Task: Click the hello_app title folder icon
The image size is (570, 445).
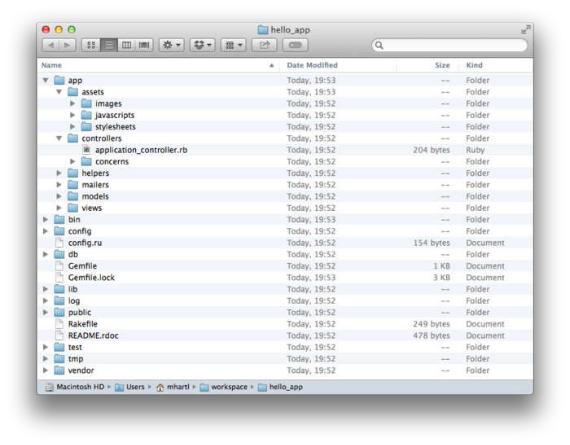Action: point(262,30)
